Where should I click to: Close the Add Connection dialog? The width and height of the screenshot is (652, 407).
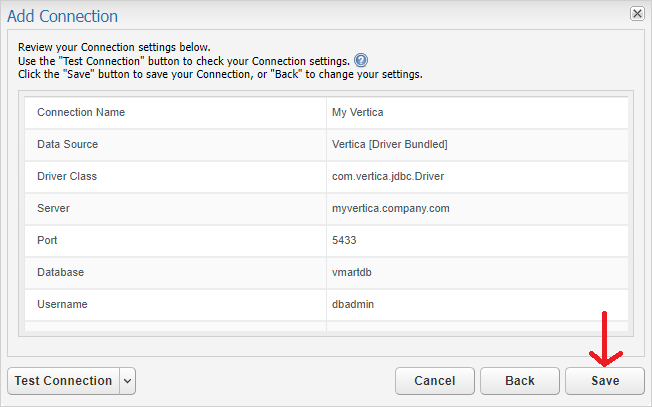[x=637, y=14]
